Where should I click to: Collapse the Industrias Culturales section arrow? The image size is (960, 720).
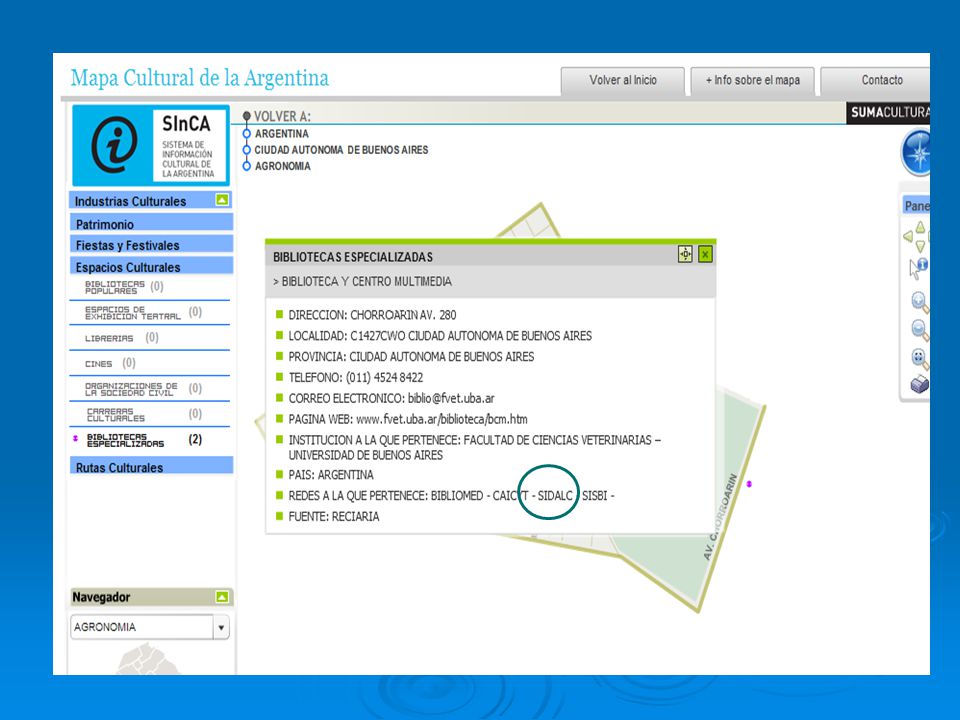point(222,200)
